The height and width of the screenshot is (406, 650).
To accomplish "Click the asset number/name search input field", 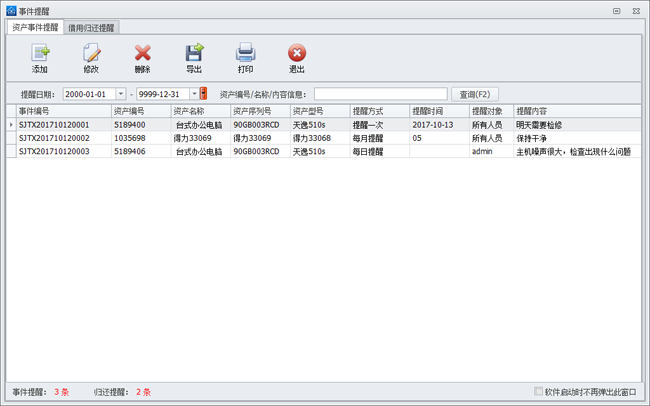I will 380,94.
